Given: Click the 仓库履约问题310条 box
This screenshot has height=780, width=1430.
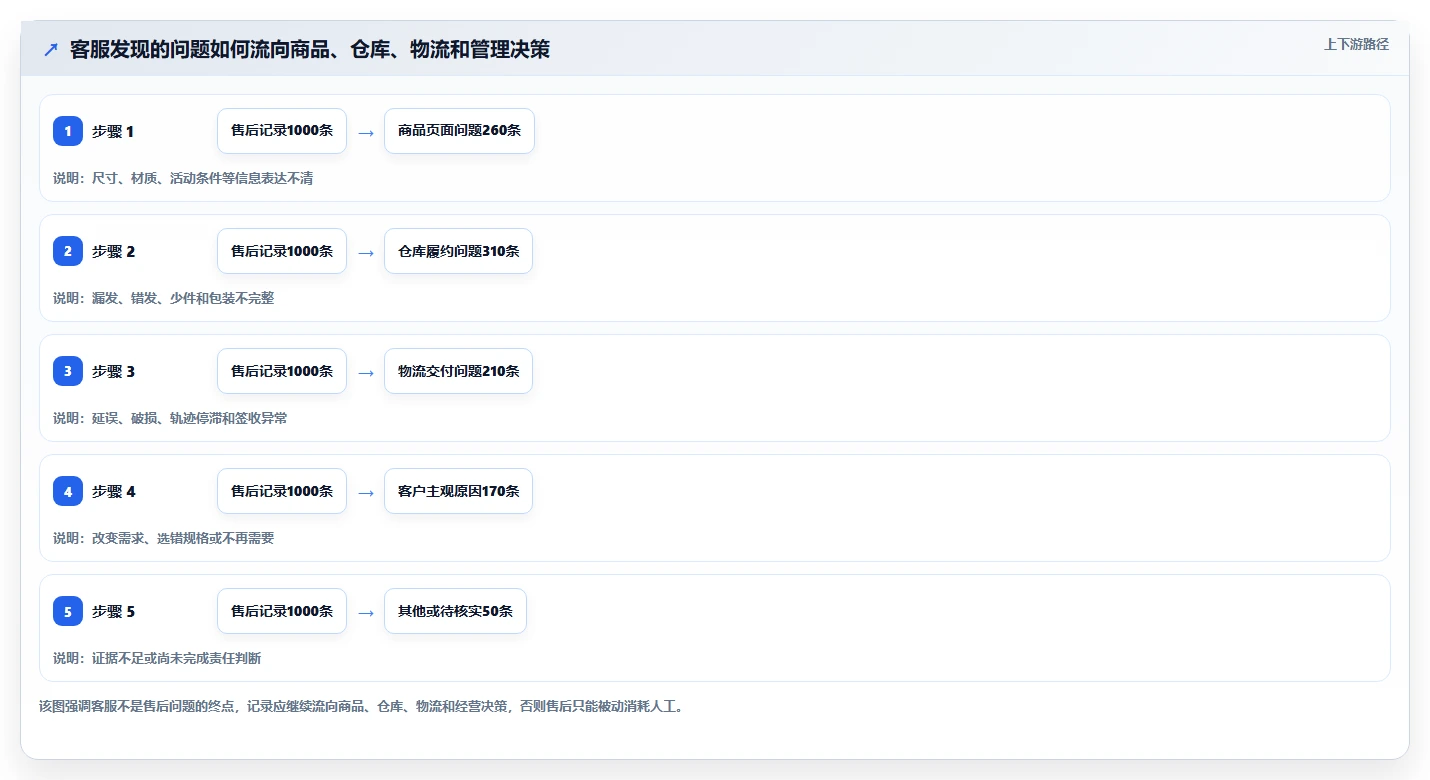Looking at the screenshot, I should [458, 251].
